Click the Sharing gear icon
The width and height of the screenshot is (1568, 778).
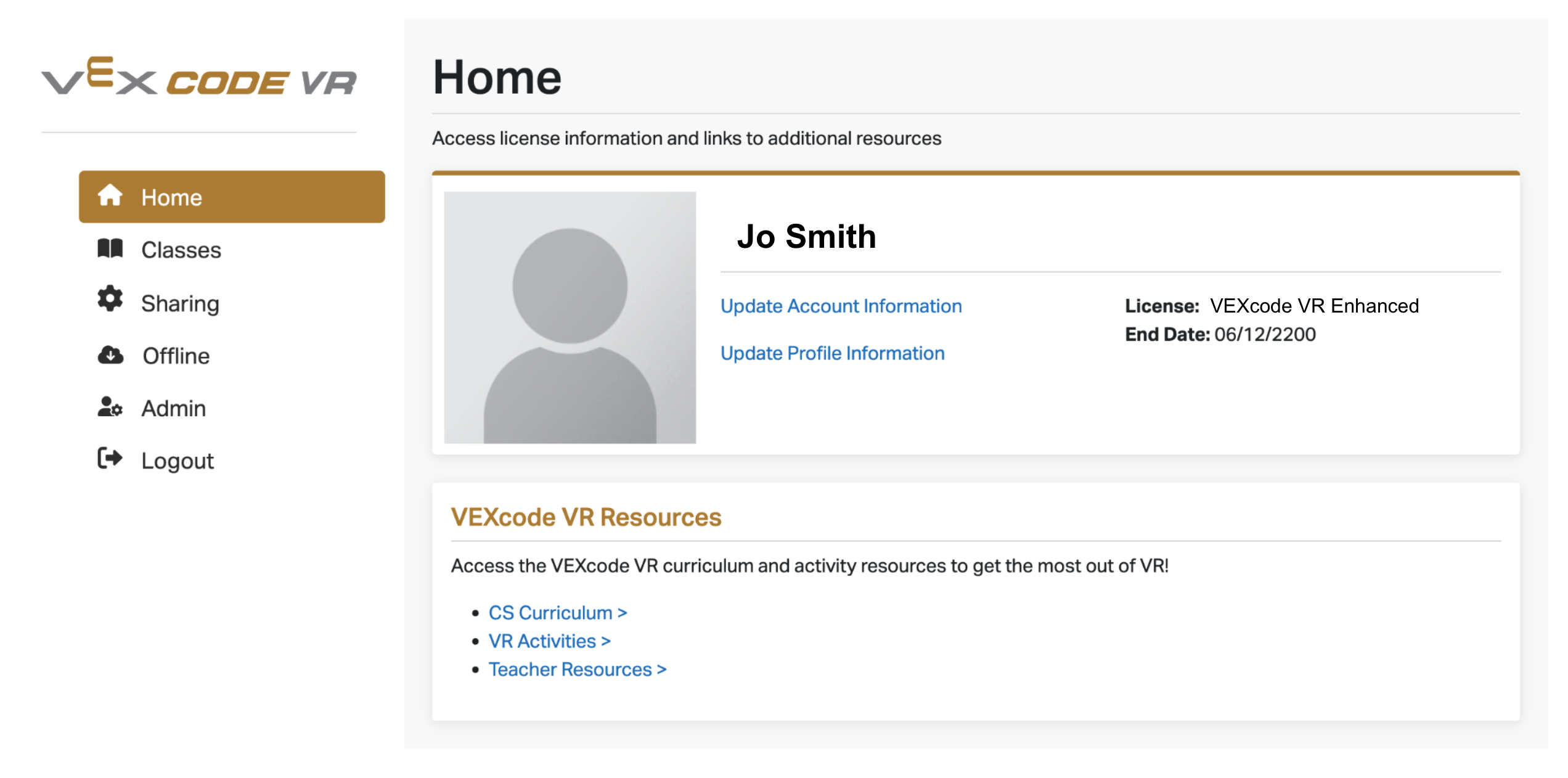pyautogui.click(x=111, y=302)
